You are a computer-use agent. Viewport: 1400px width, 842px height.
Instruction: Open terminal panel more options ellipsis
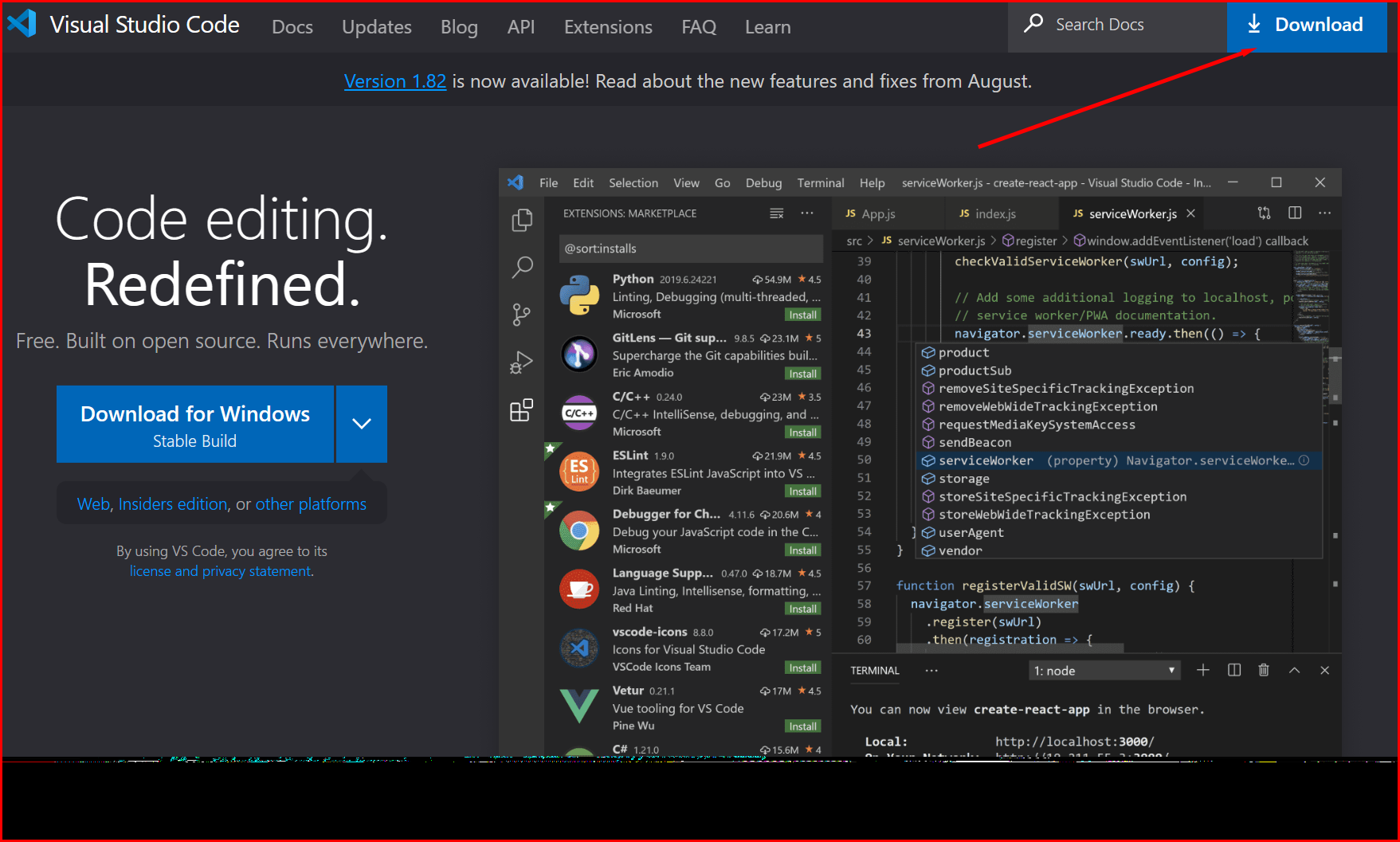[931, 671]
